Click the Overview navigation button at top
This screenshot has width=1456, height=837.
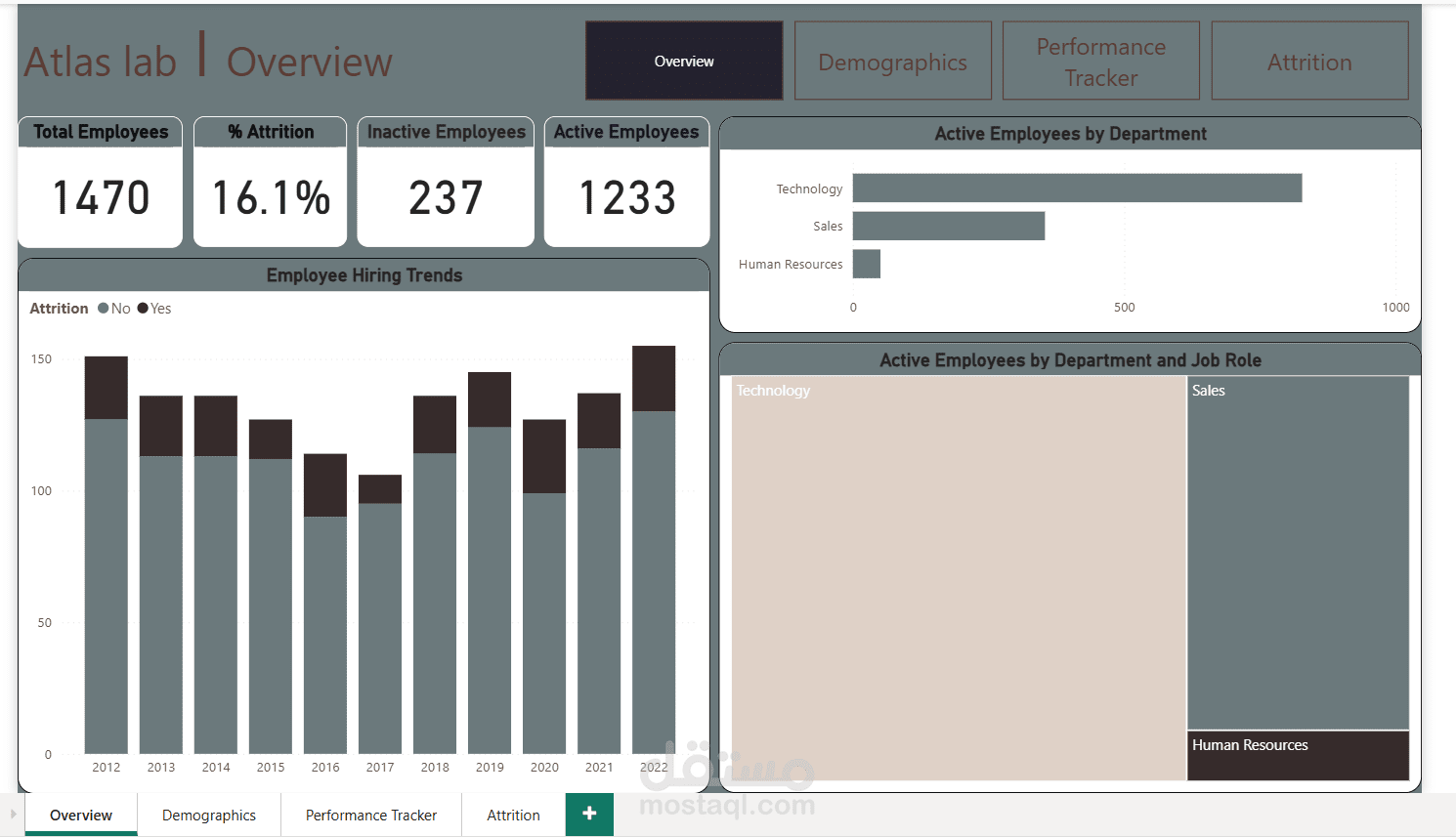point(683,61)
